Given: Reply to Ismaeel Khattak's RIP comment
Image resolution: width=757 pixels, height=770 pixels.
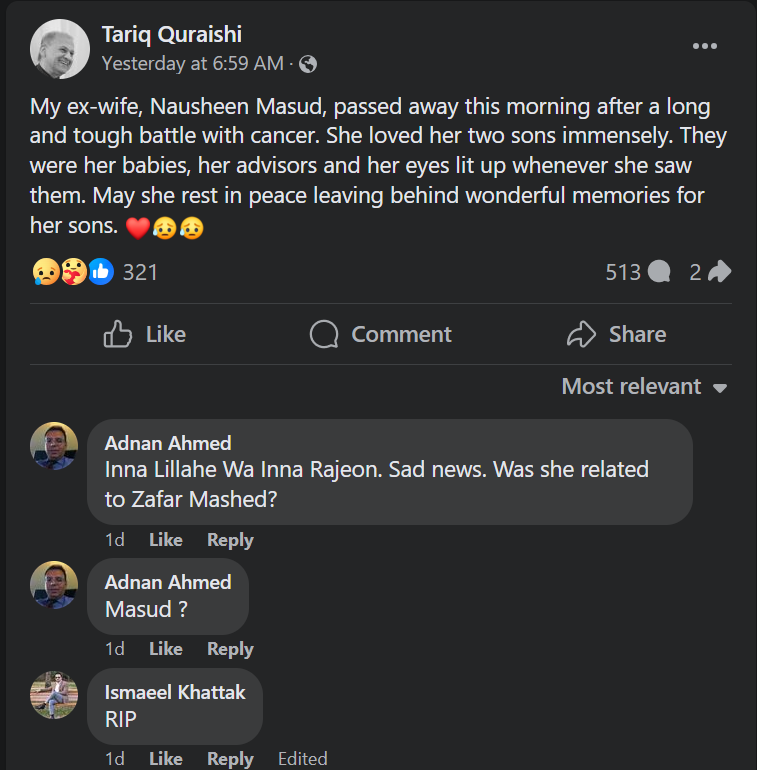Looking at the screenshot, I should coord(230,759).
